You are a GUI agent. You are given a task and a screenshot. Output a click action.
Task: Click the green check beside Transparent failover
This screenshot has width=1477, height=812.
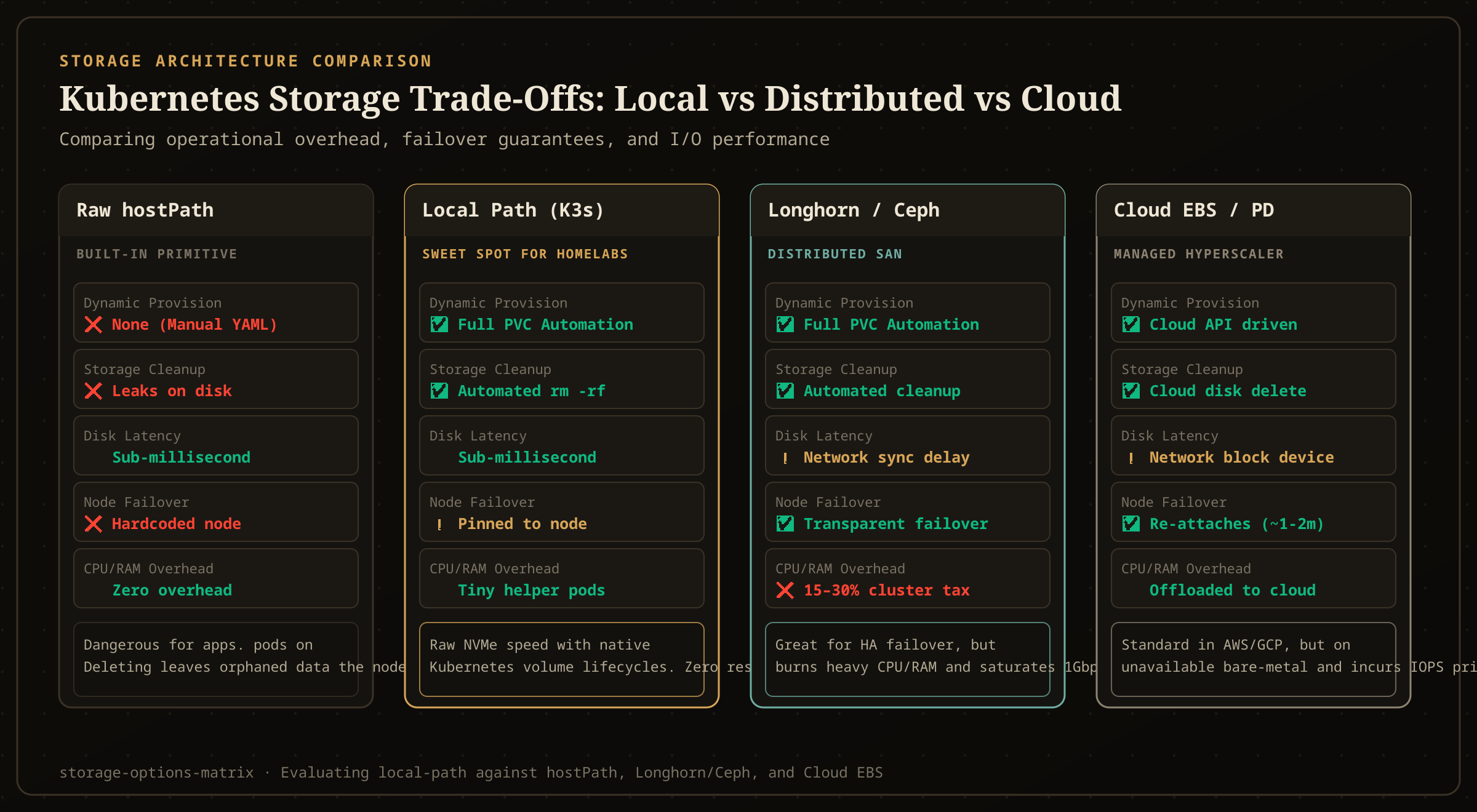[785, 523]
